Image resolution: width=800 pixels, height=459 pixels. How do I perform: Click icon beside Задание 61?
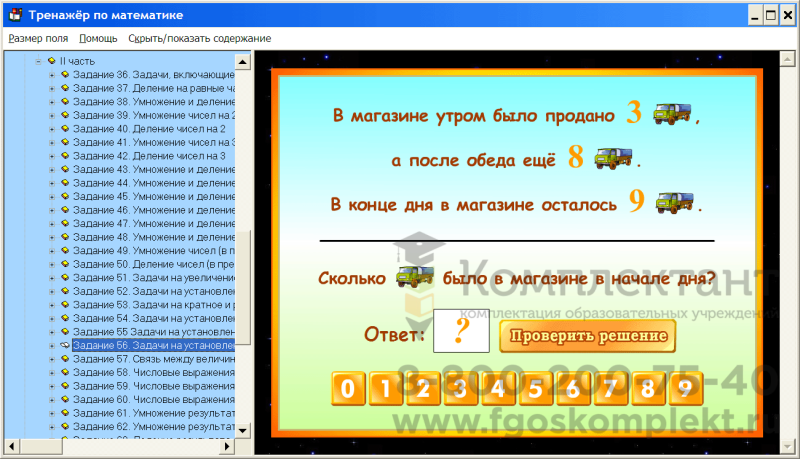pos(65,413)
